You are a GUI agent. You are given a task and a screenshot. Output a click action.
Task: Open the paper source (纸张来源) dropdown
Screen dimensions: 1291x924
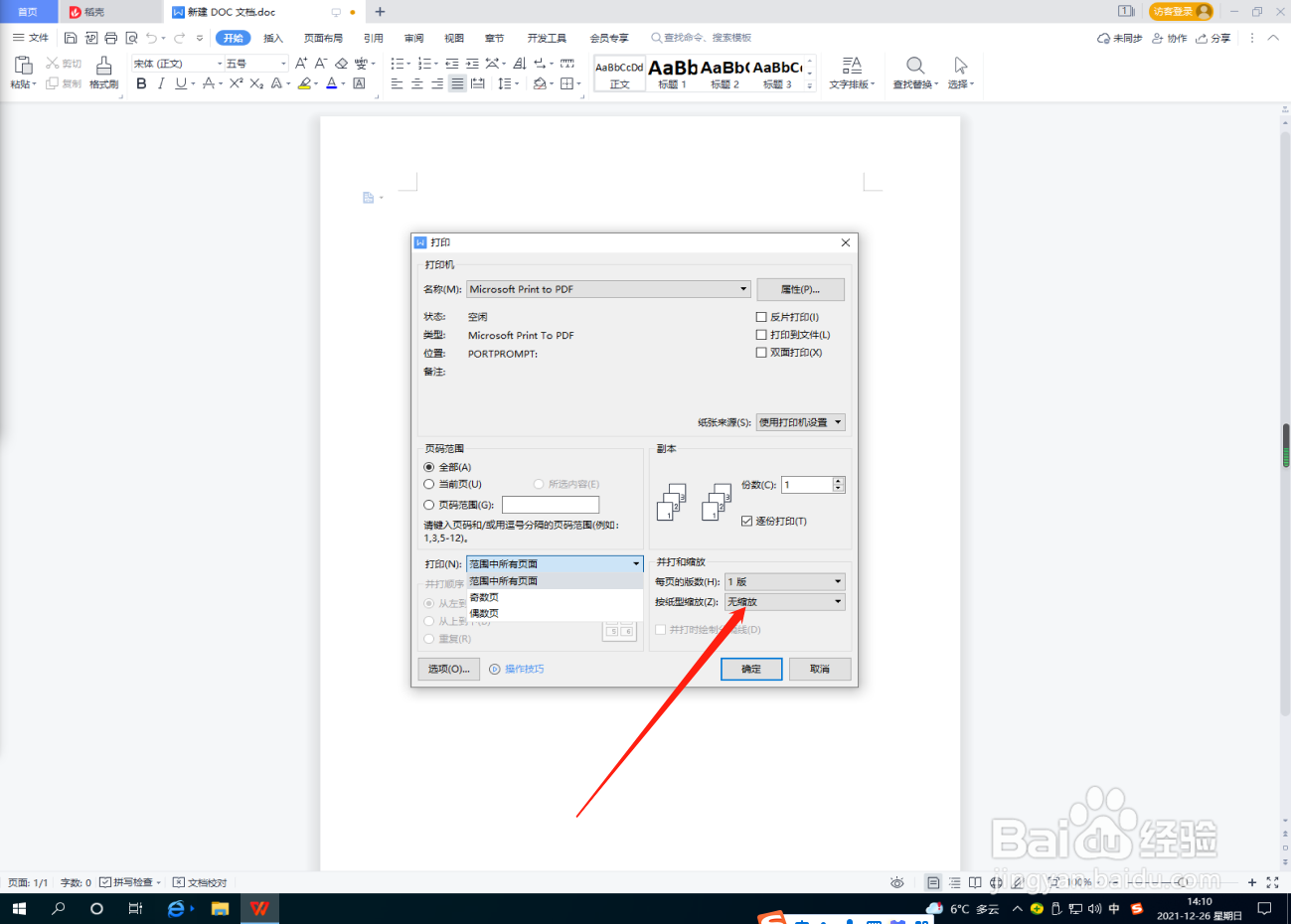click(x=800, y=422)
